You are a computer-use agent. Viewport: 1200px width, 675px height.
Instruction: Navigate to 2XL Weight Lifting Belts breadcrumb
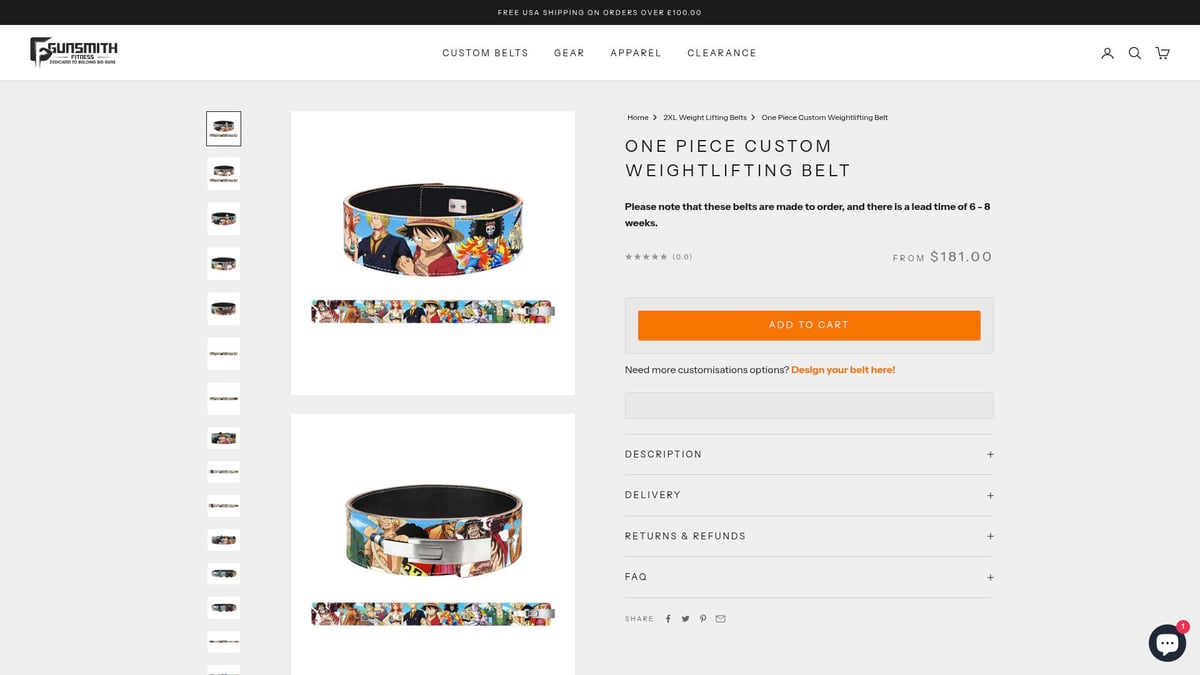704,117
